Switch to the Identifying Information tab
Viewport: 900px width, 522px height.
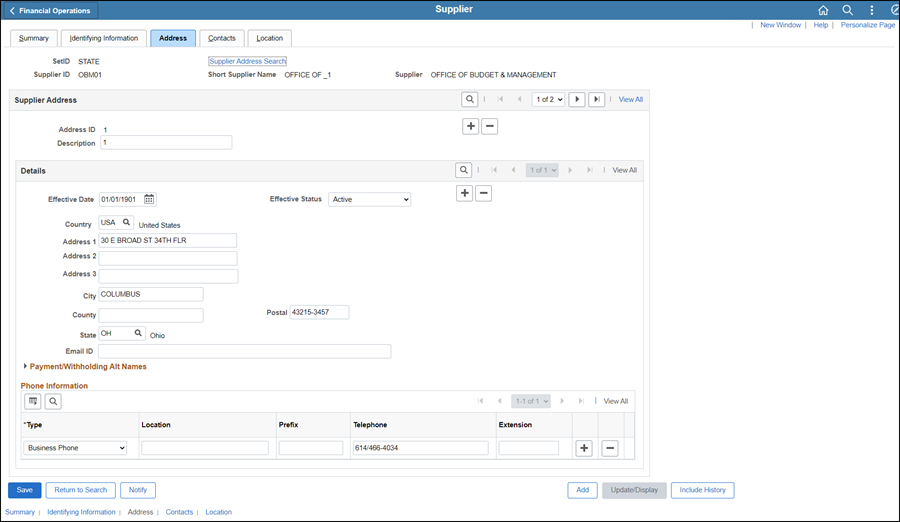[x=104, y=38]
